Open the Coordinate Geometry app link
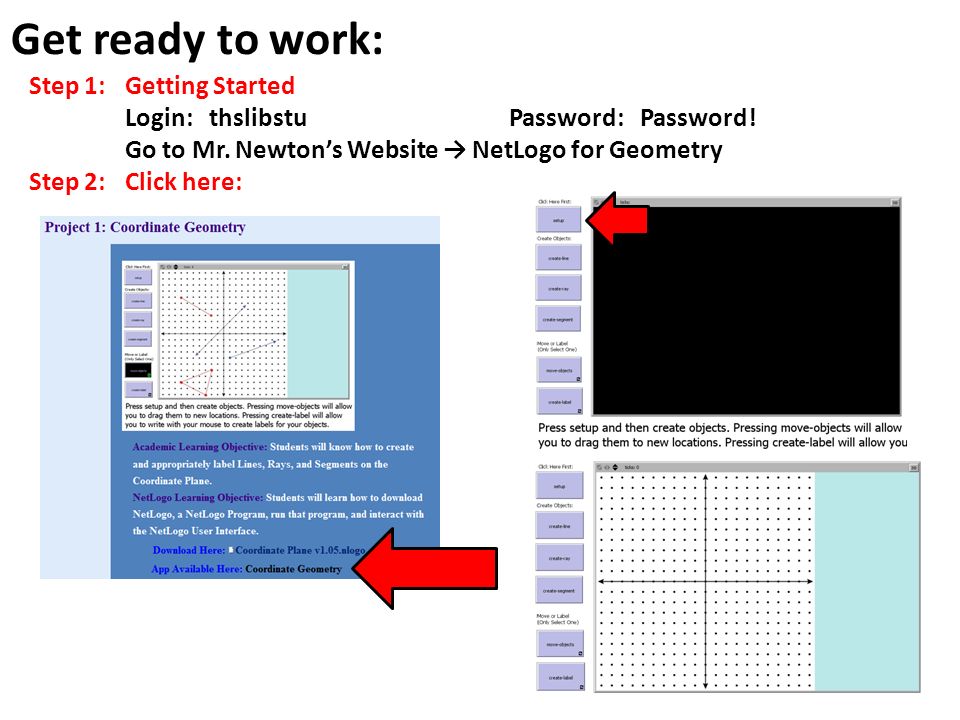 click(x=293, y=569)
